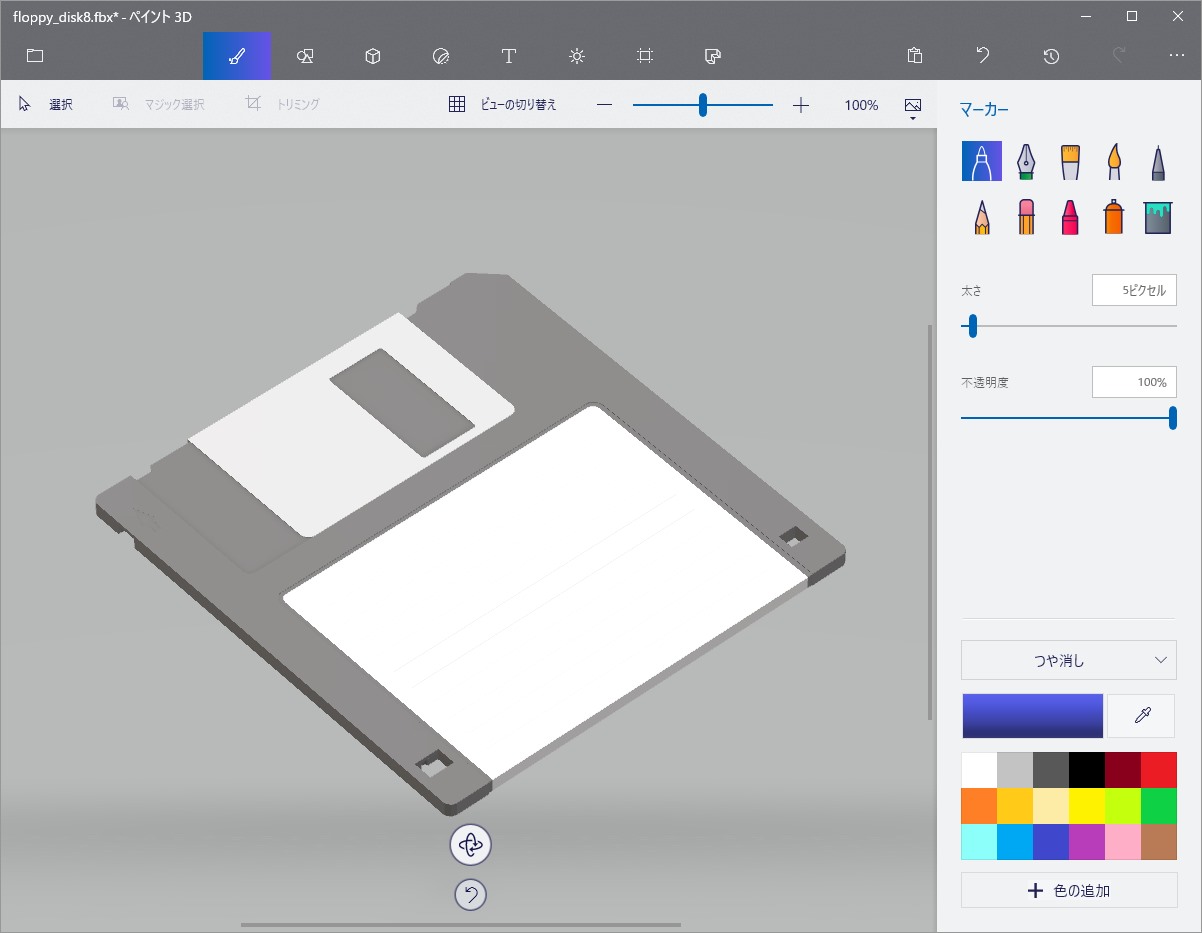Click the zoom in plus button
The image size is (1202, 933).
click(801, 105)
